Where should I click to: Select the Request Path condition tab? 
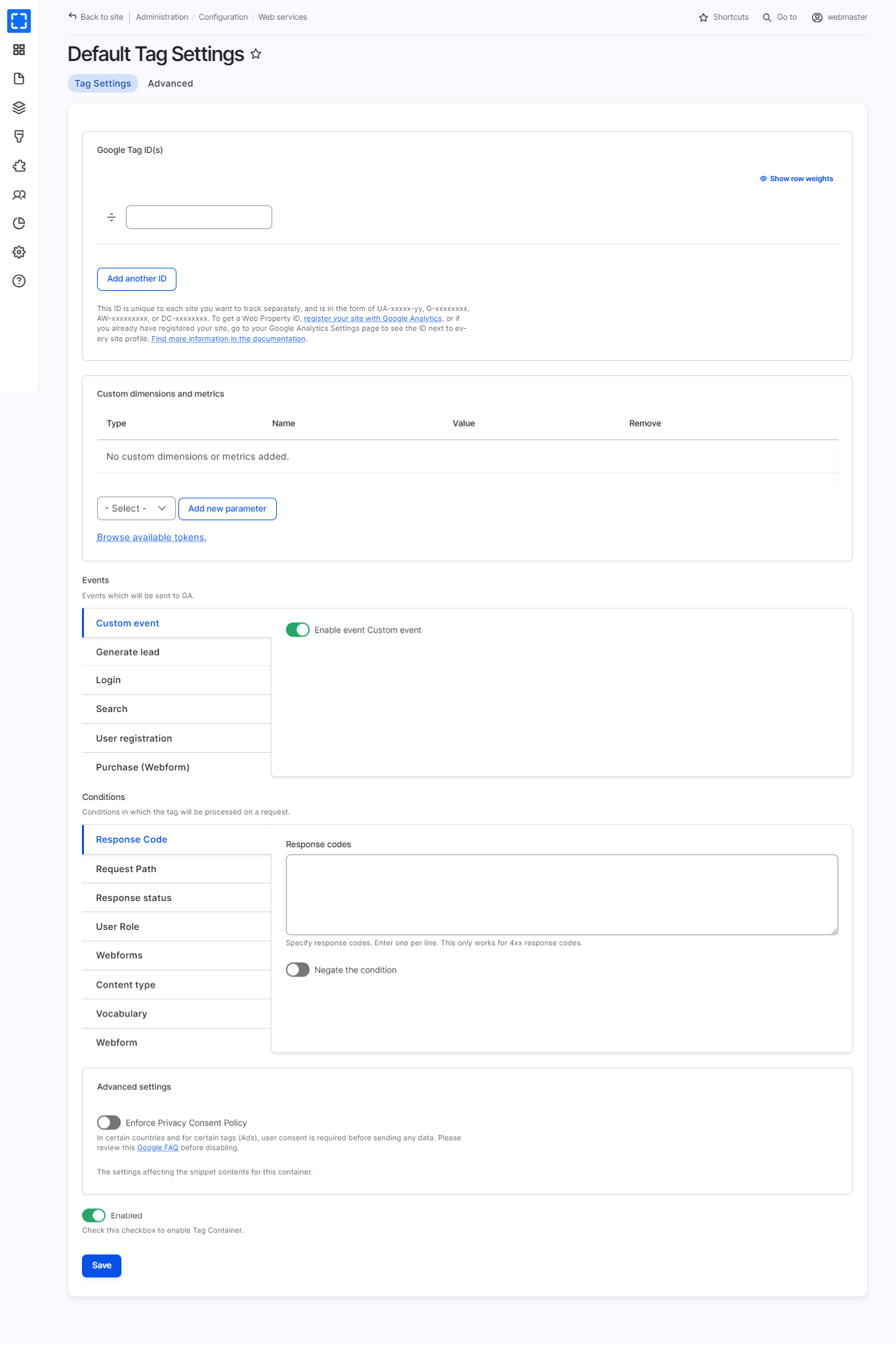point(127,869)
